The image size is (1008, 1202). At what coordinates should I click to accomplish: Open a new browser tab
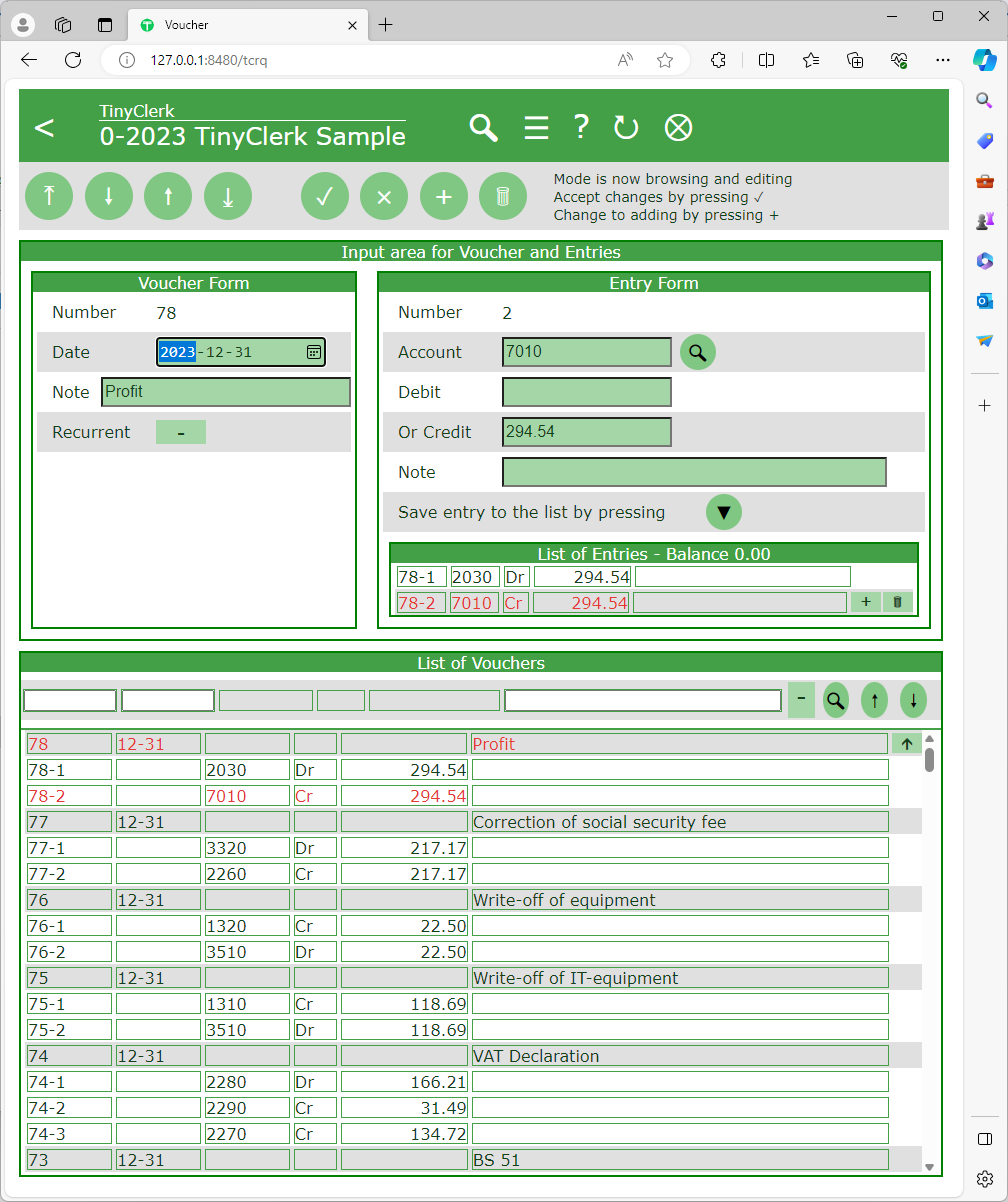[386, 24]
